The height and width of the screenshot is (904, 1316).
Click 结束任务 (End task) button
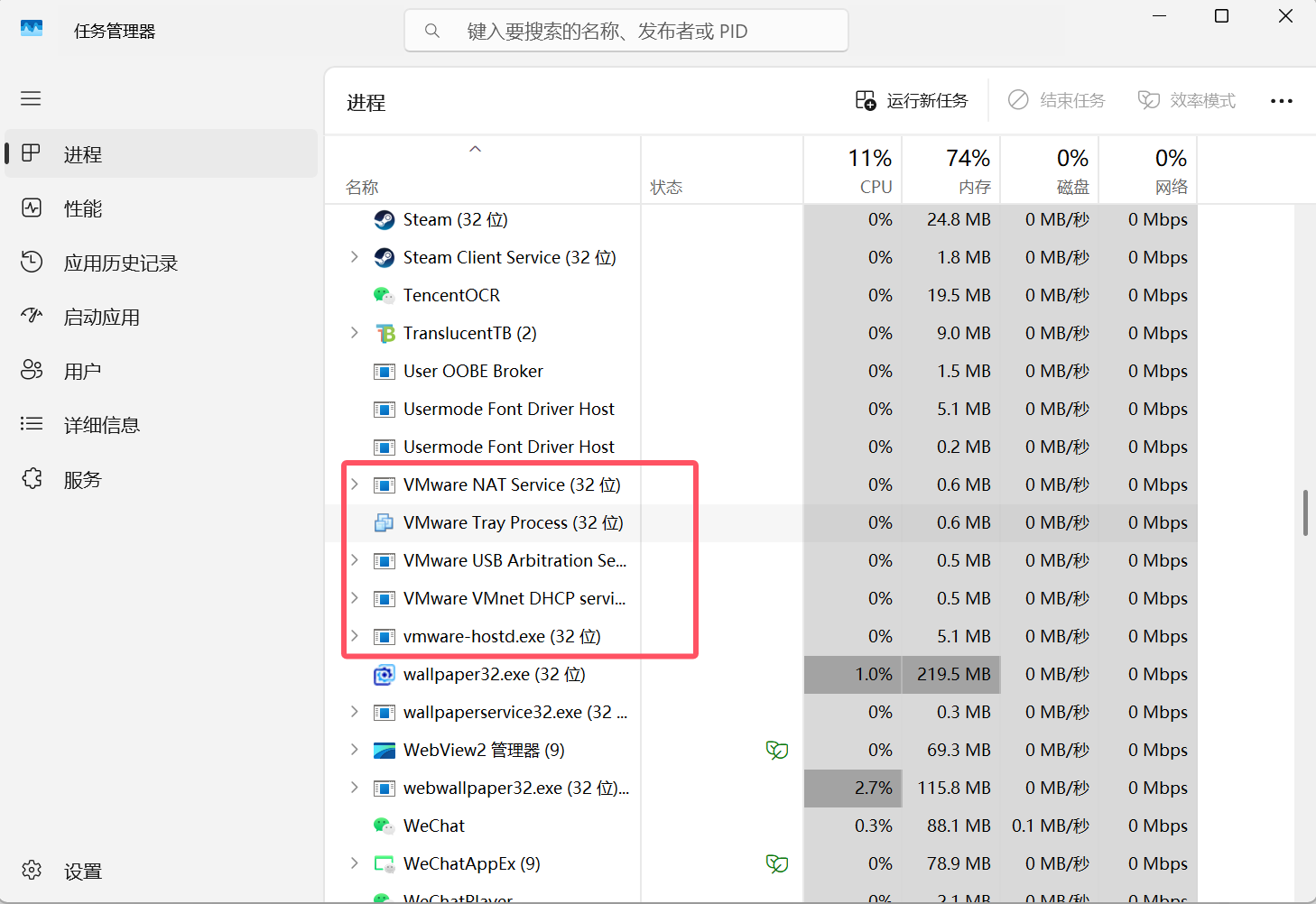coord(1057,100)
